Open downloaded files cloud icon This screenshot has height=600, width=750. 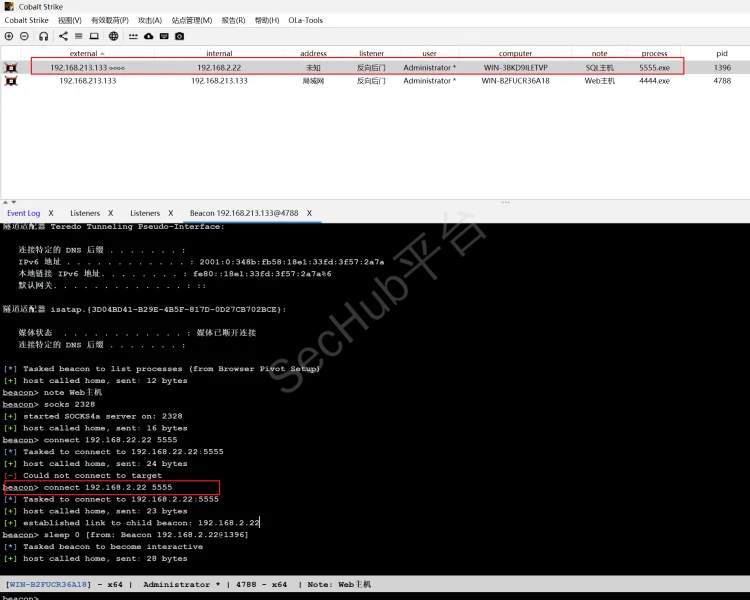click(x=149, y=36)
